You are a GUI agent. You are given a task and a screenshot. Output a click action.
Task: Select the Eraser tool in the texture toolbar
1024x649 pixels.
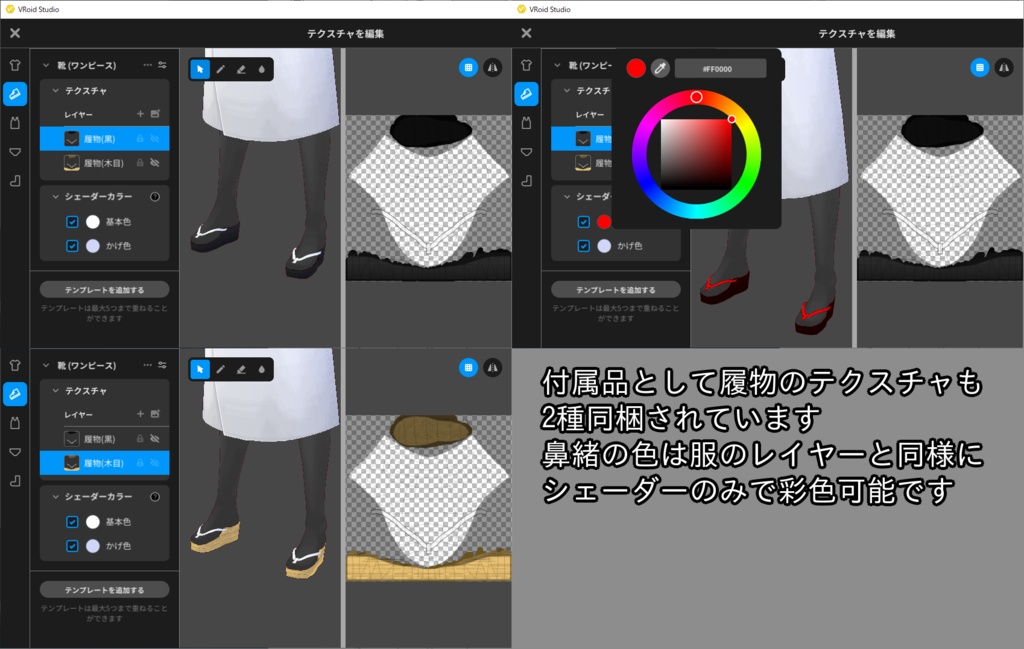(x=241, y=69)
